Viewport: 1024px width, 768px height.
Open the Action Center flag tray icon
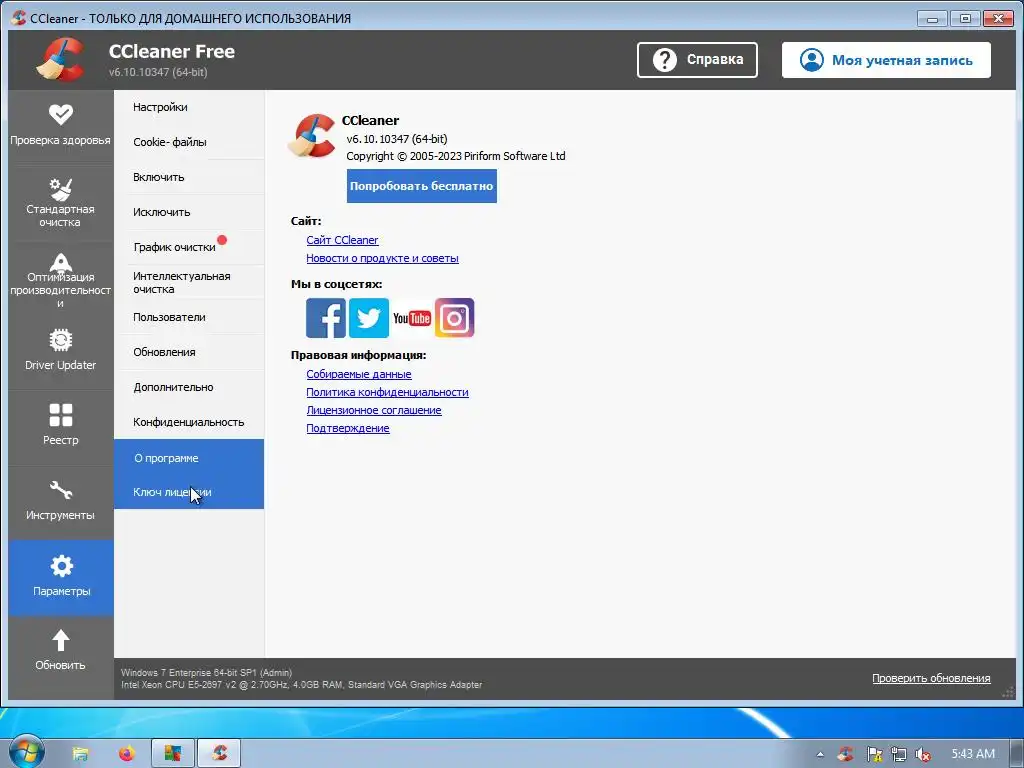(874, 754)
